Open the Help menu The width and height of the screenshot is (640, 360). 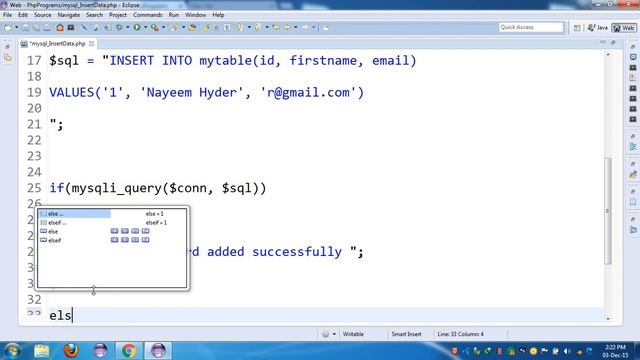click(218, 15)
